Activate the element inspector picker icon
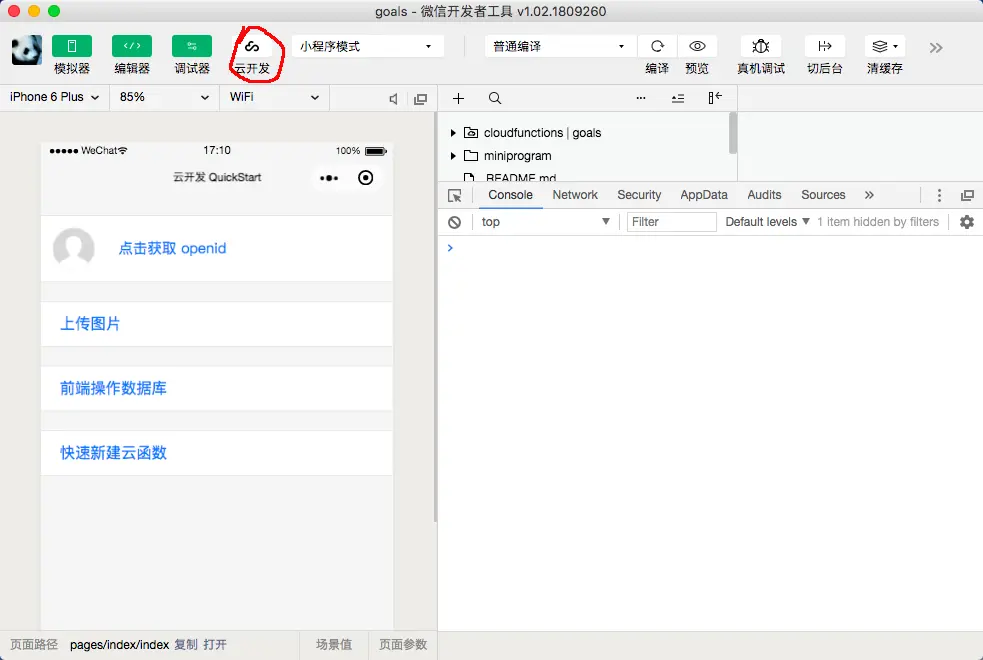Image resolution: width=983 pixels, height=660 pixels. (x=455, y=196)
